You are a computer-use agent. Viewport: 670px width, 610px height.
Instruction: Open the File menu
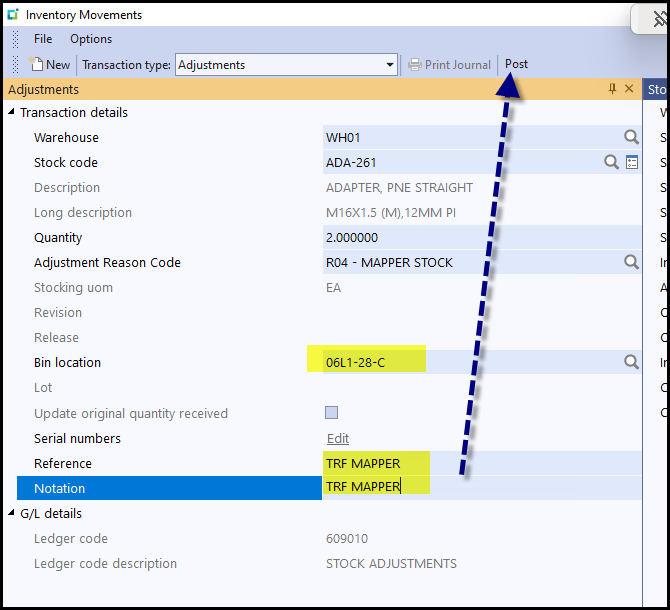coord(43,39)
